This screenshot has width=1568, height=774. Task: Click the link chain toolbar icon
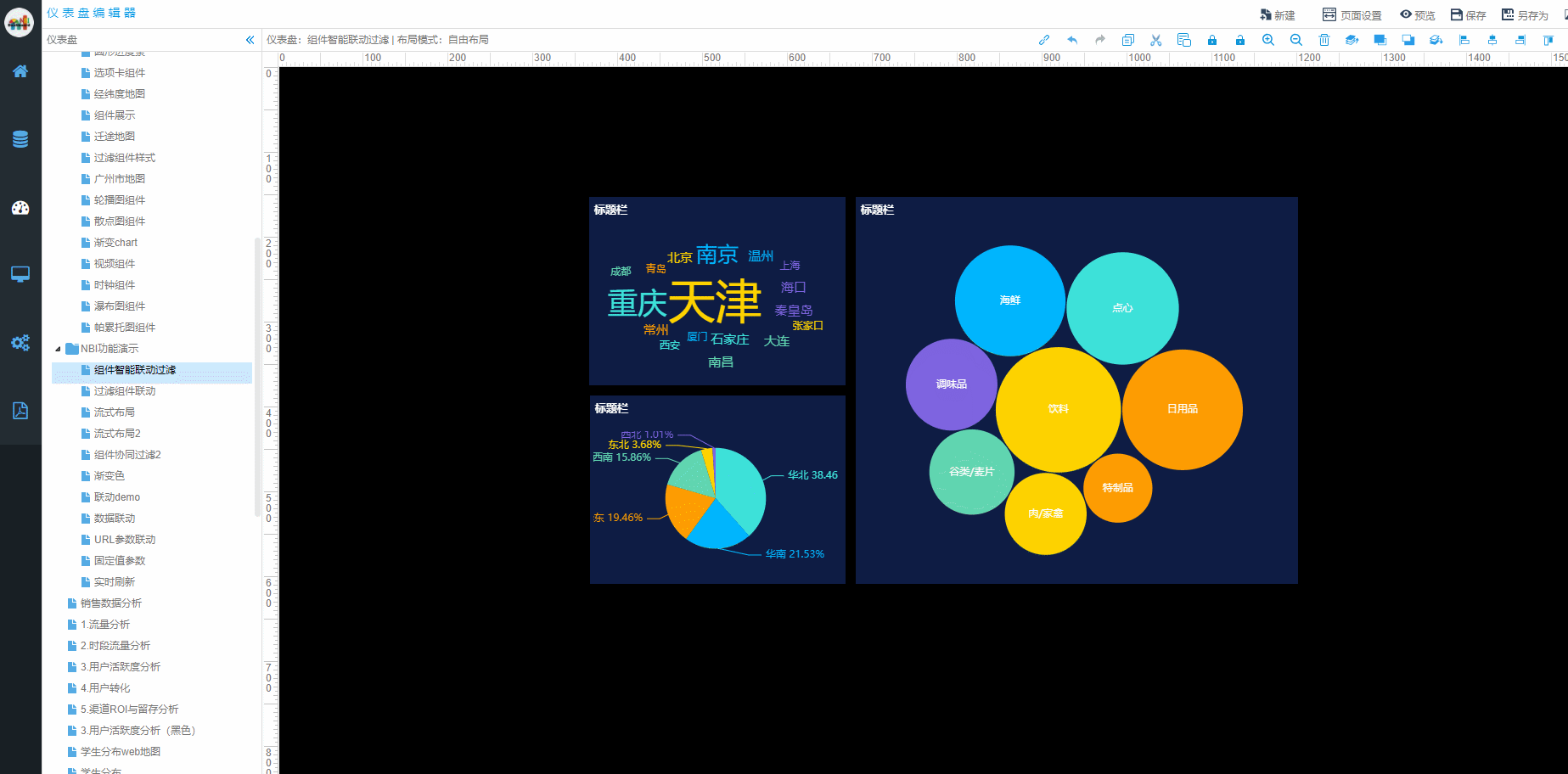[x=1044, y=40]
